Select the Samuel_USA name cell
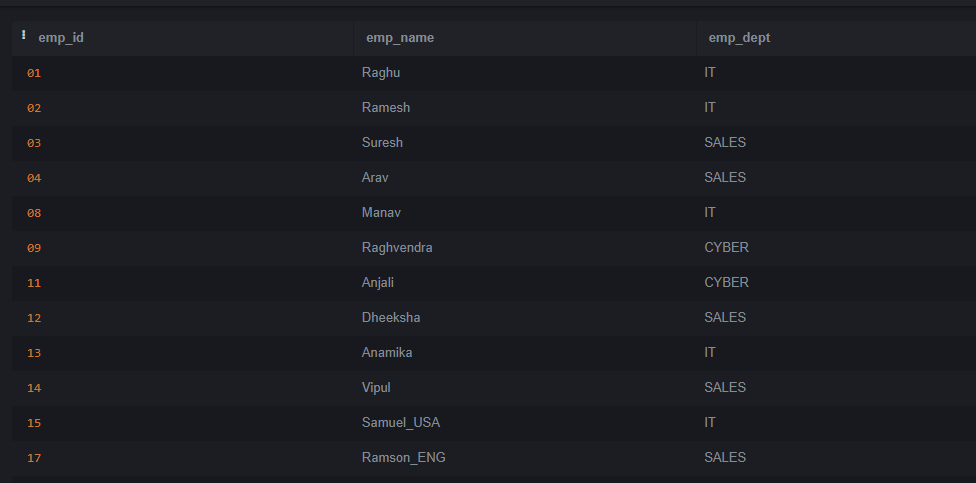The image size is (976, 483). (x=401, y=423)
